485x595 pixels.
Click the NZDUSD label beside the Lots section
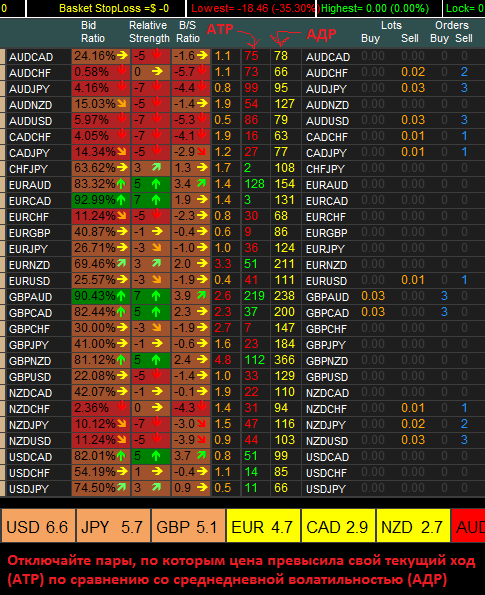coord(327,441)
